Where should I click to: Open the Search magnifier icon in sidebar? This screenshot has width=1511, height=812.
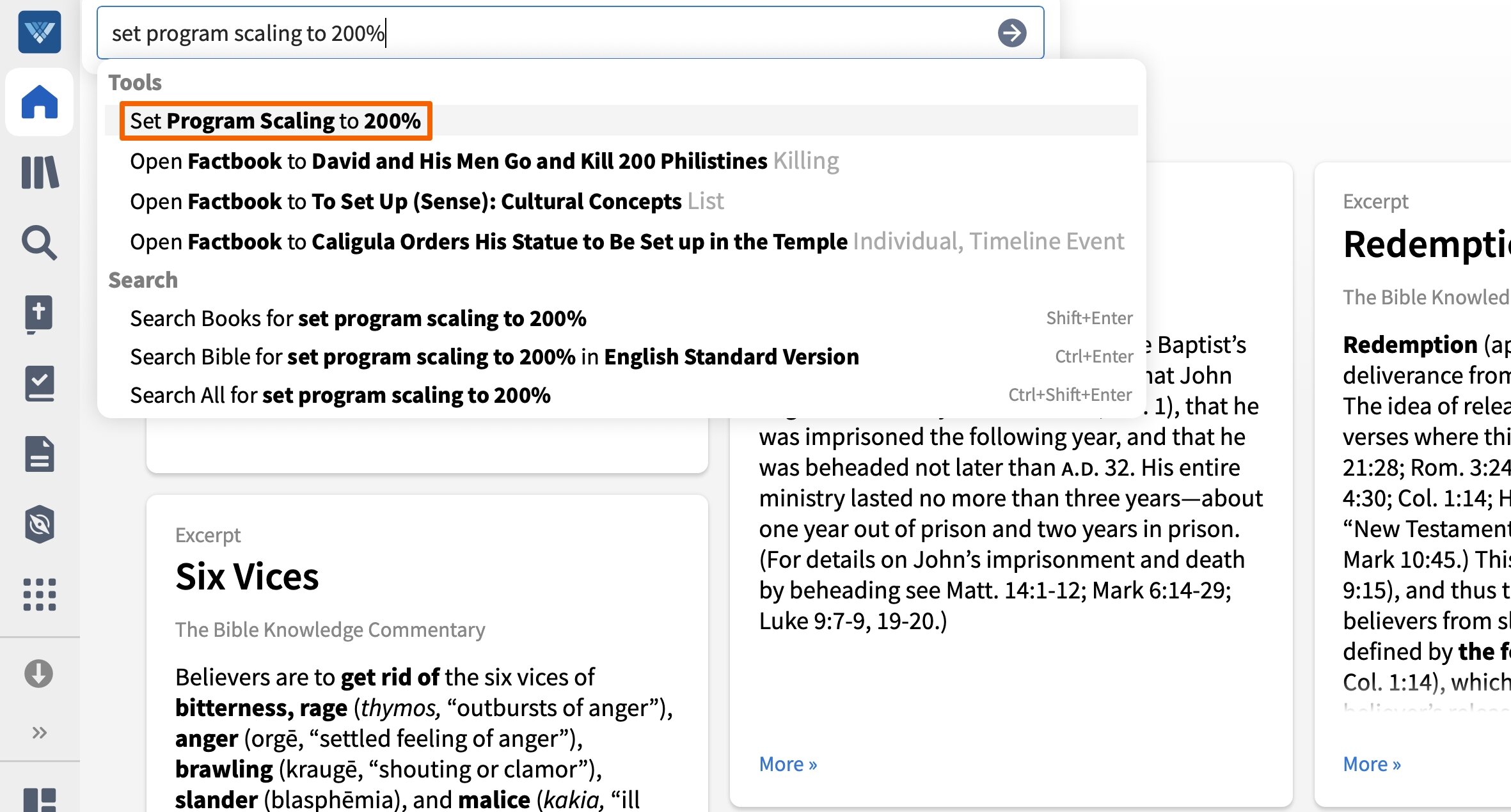click(x=40, y=243)
